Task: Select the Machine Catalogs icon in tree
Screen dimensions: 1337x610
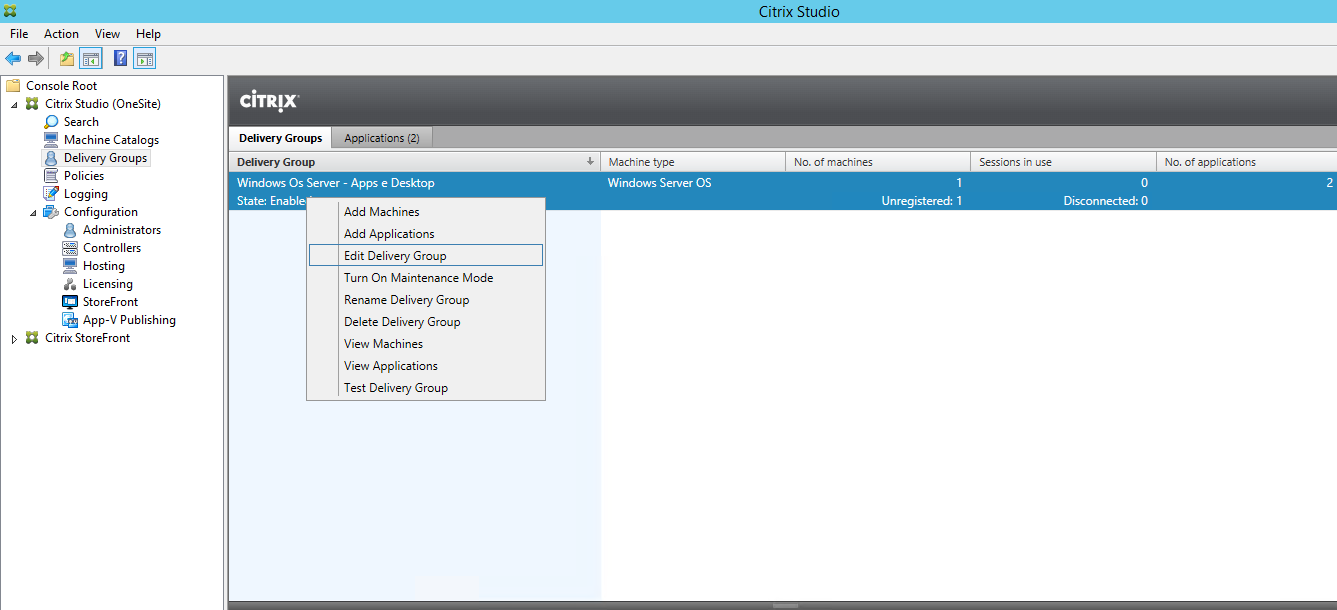Action: coord(52,140)
